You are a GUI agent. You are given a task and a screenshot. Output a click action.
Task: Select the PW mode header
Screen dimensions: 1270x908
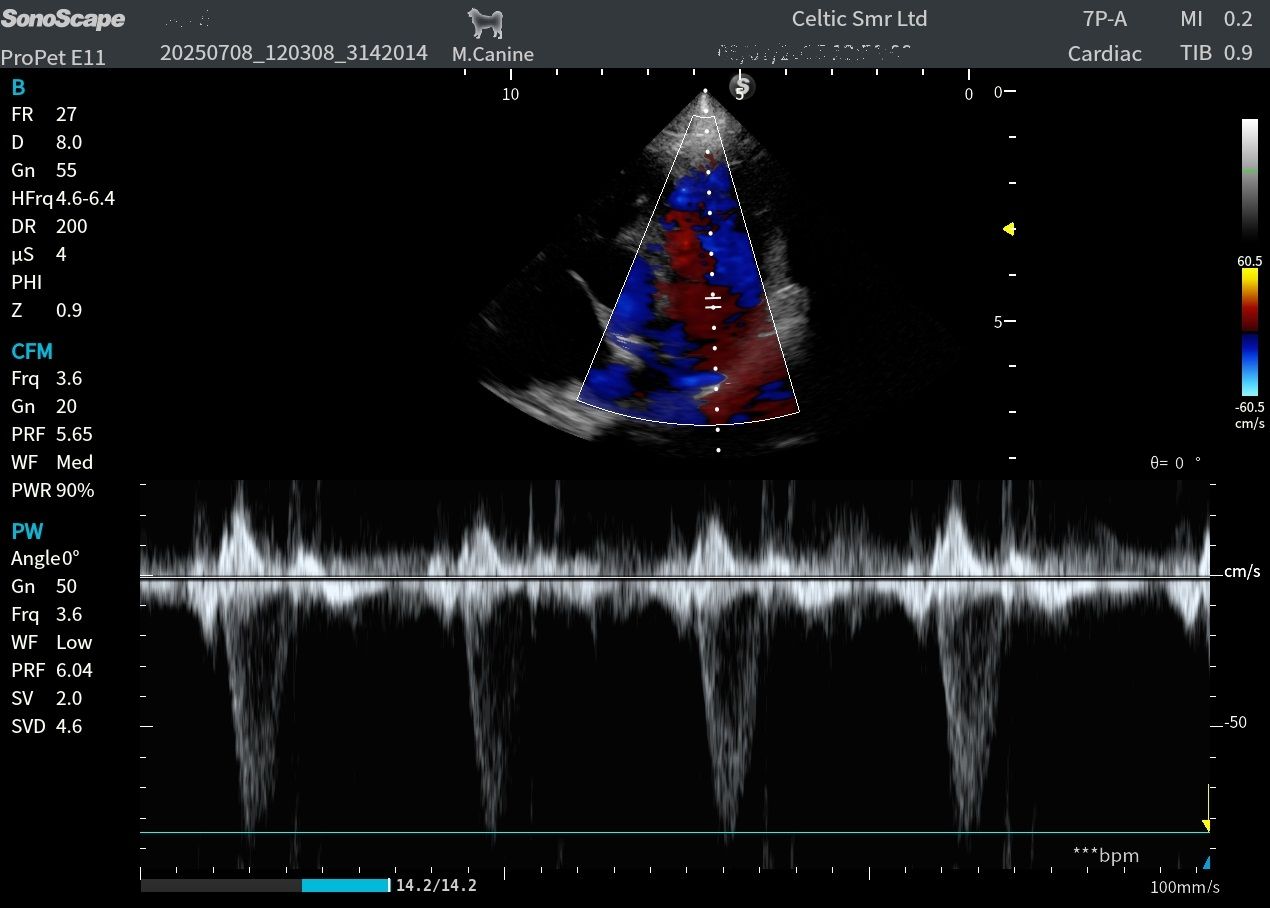tap(28, 531)
